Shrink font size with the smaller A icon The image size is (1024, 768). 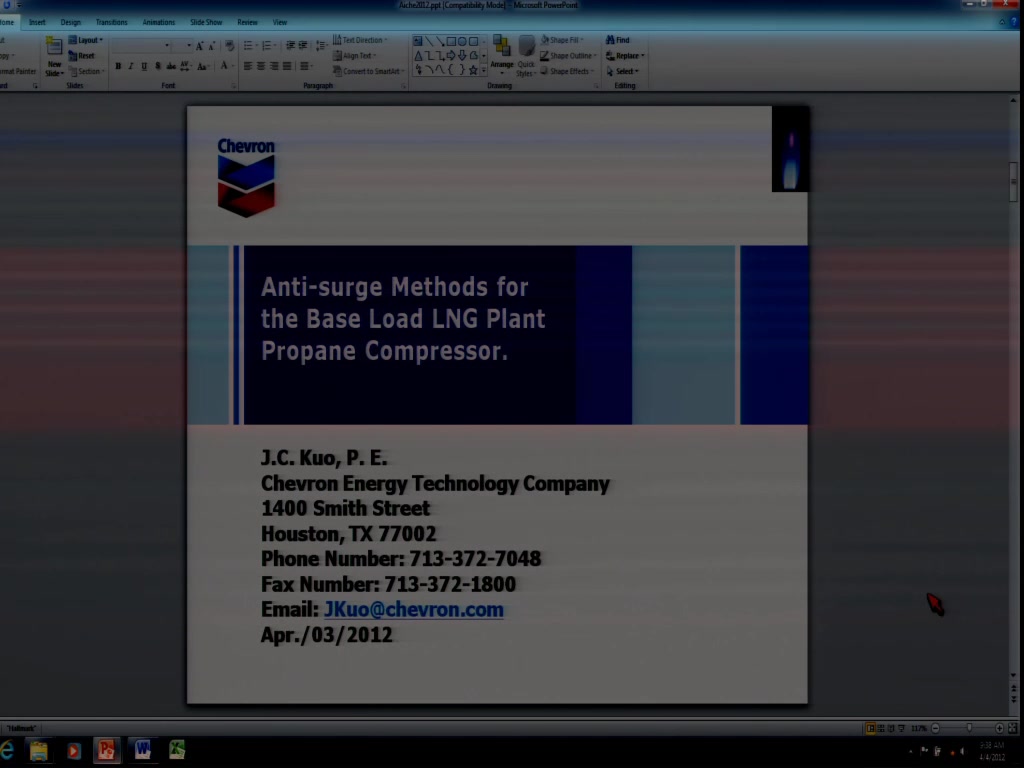pos(212,46)
